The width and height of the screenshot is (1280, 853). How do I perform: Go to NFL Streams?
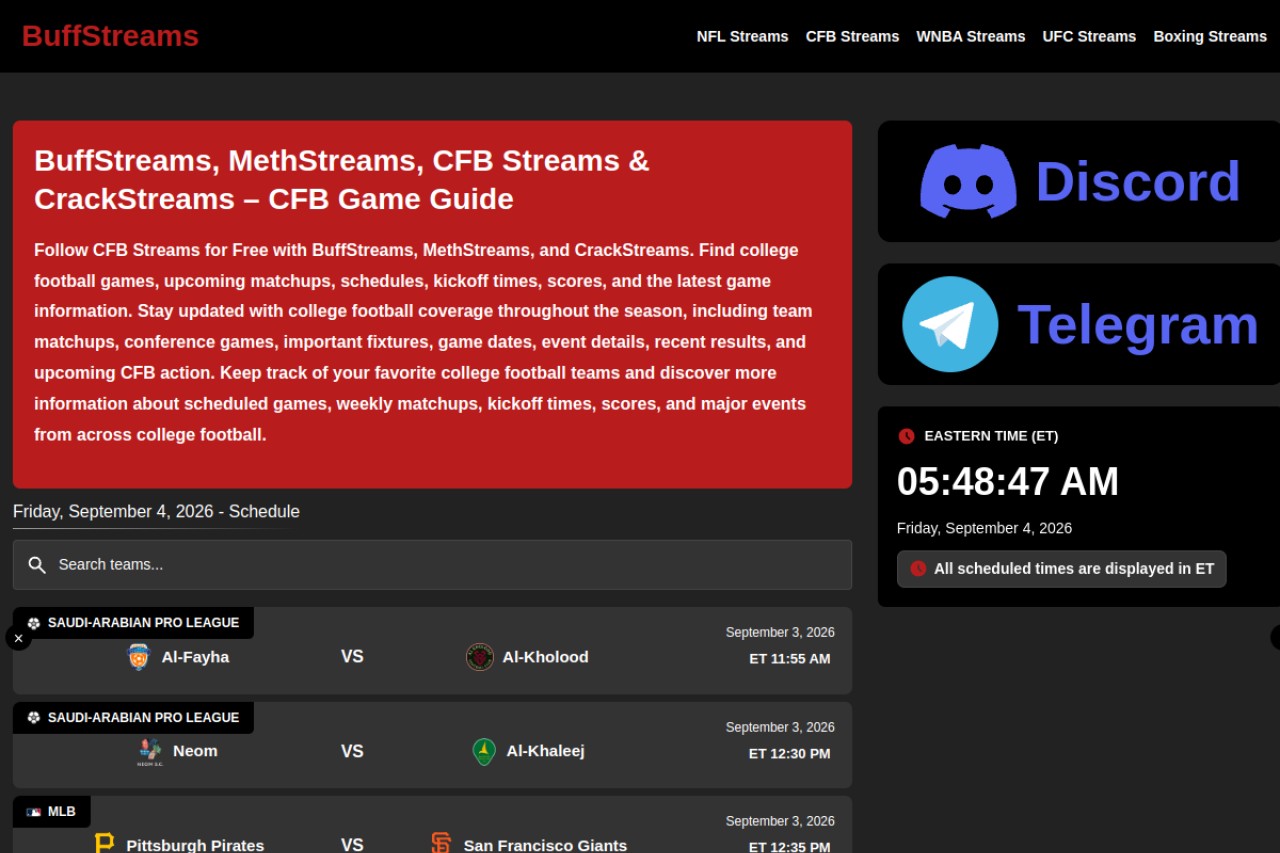(742, 36)
